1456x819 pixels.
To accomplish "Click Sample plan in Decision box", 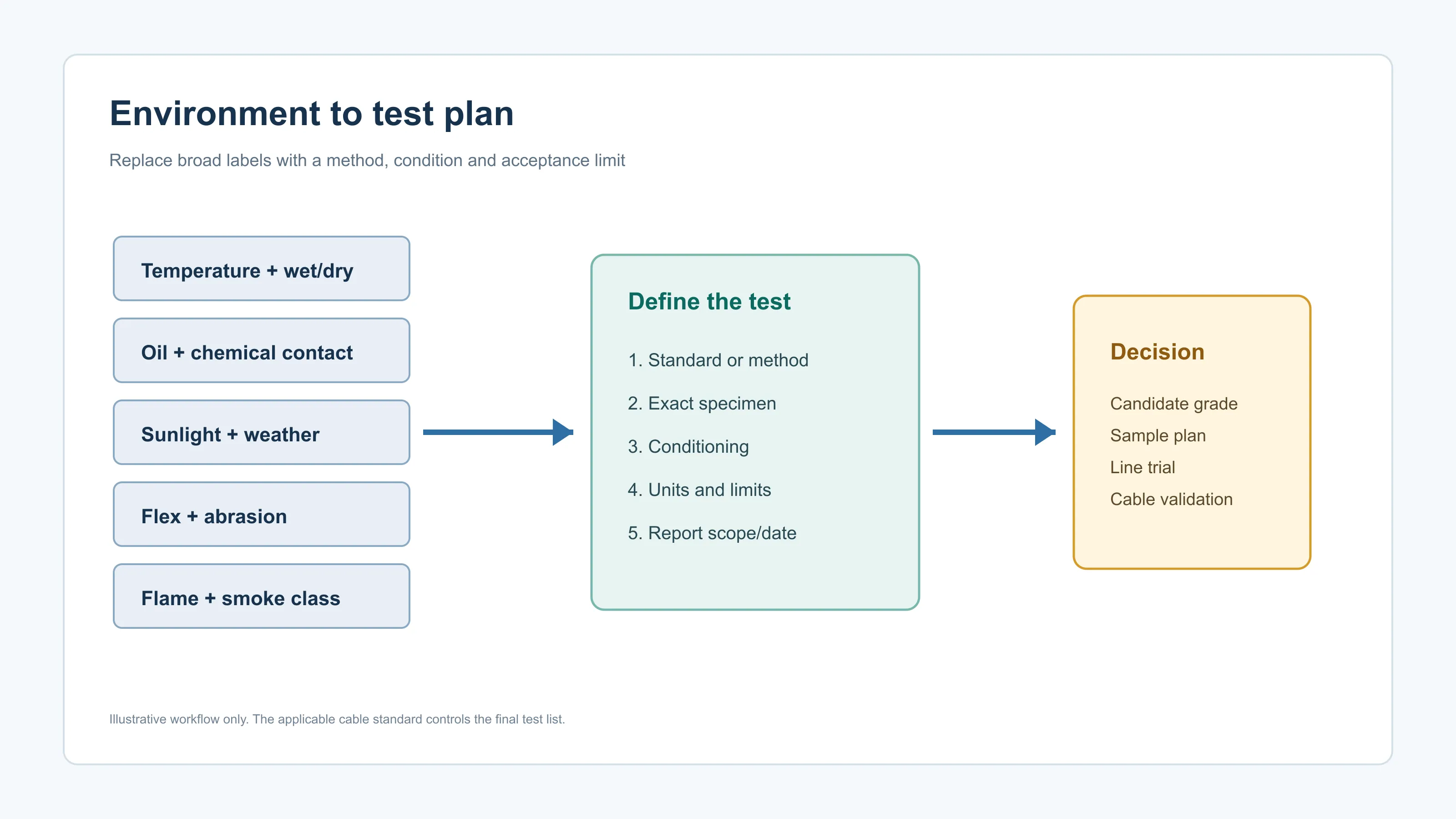I will [1158, 436].
